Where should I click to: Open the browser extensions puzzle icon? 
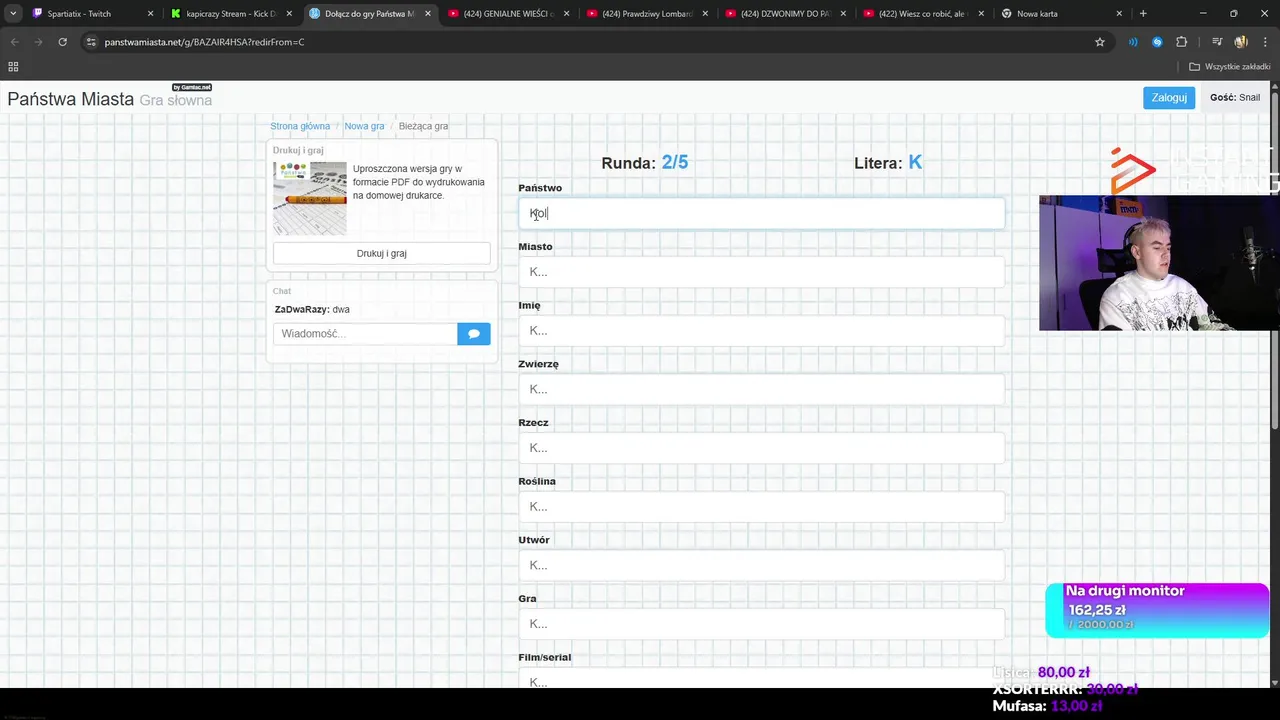pyautogui.click(x=1181, y=42)
